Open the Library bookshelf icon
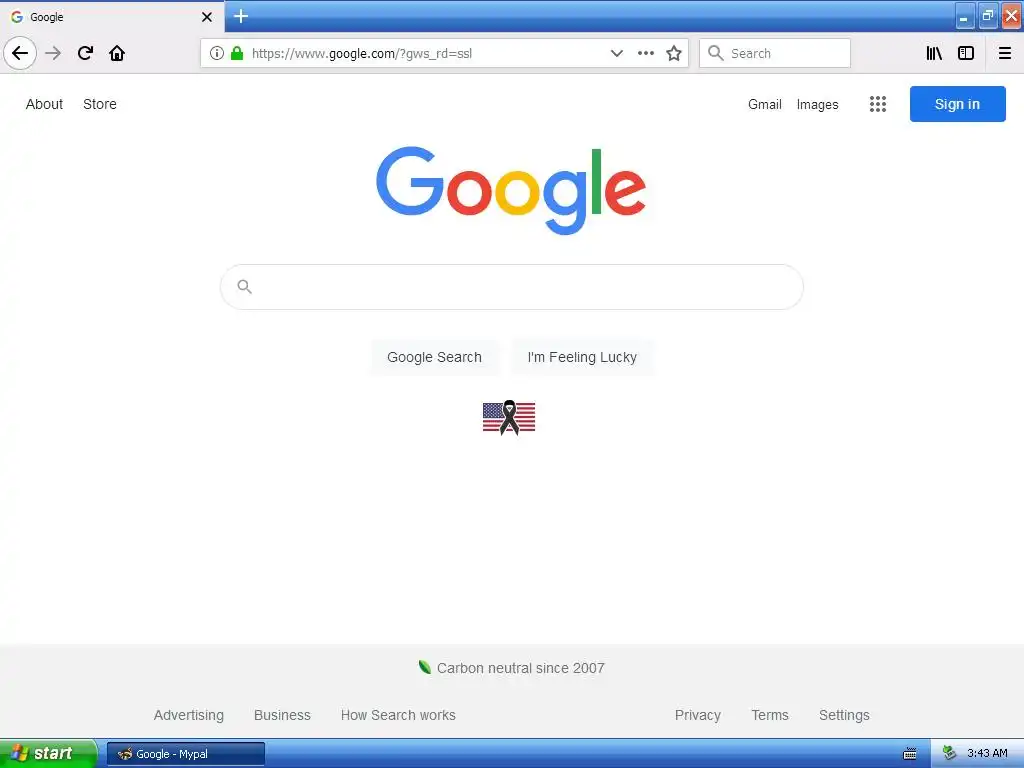Image resolution: width=1024 pixels, height=768 pixels. point(934,53)
